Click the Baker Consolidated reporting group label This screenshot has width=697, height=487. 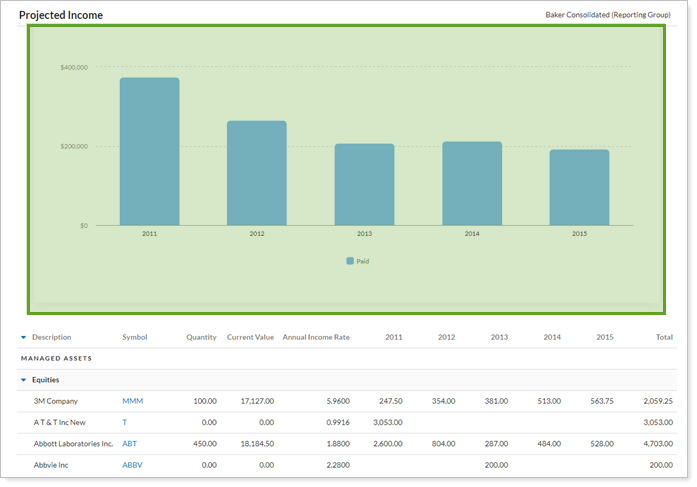tap(607, 15)
